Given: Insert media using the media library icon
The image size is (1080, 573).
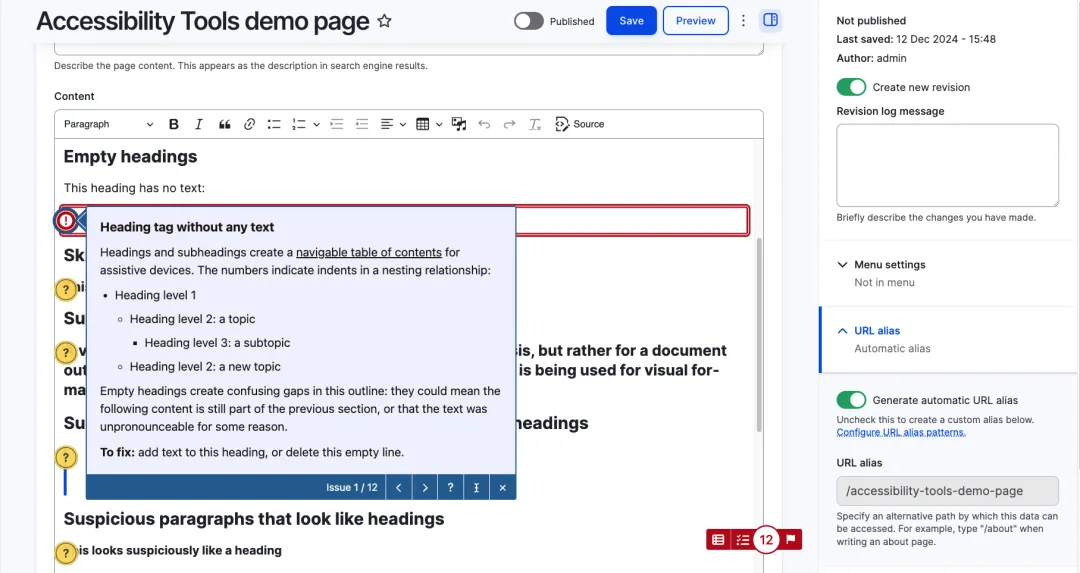Looking at the screenshot, I should (459, 124).
